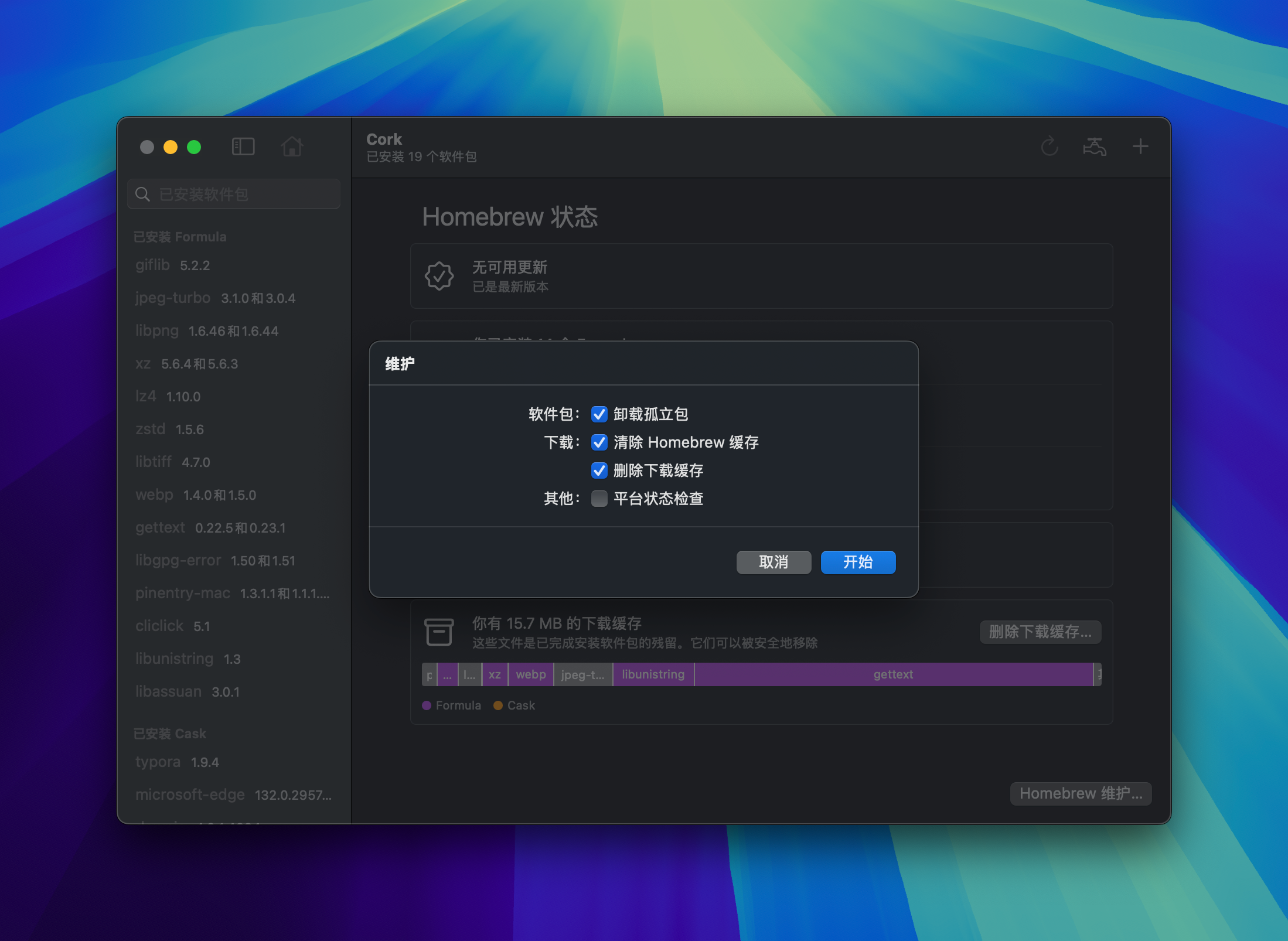Select the webp formula in the sidebar

pos(234,495)
